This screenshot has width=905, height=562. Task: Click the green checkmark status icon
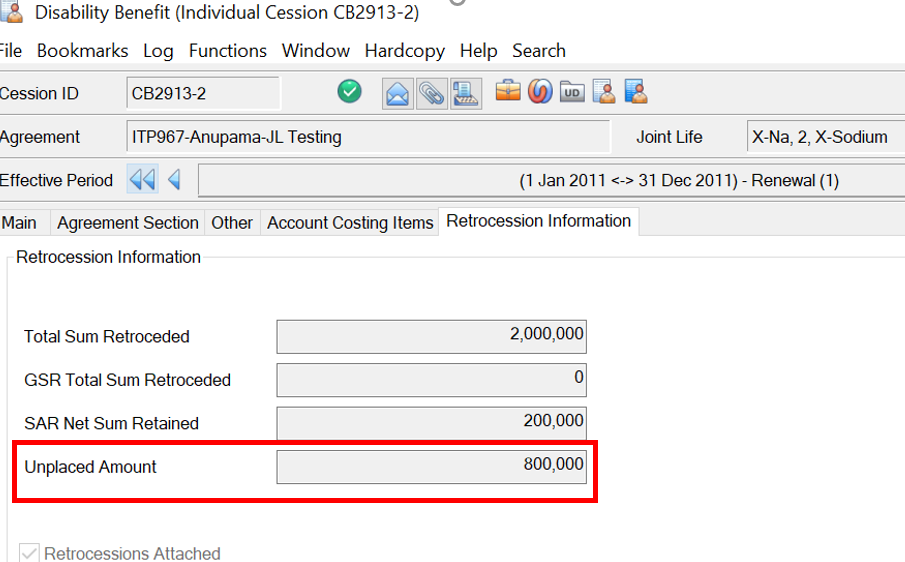pyautogui.click(x=349, y=92)
